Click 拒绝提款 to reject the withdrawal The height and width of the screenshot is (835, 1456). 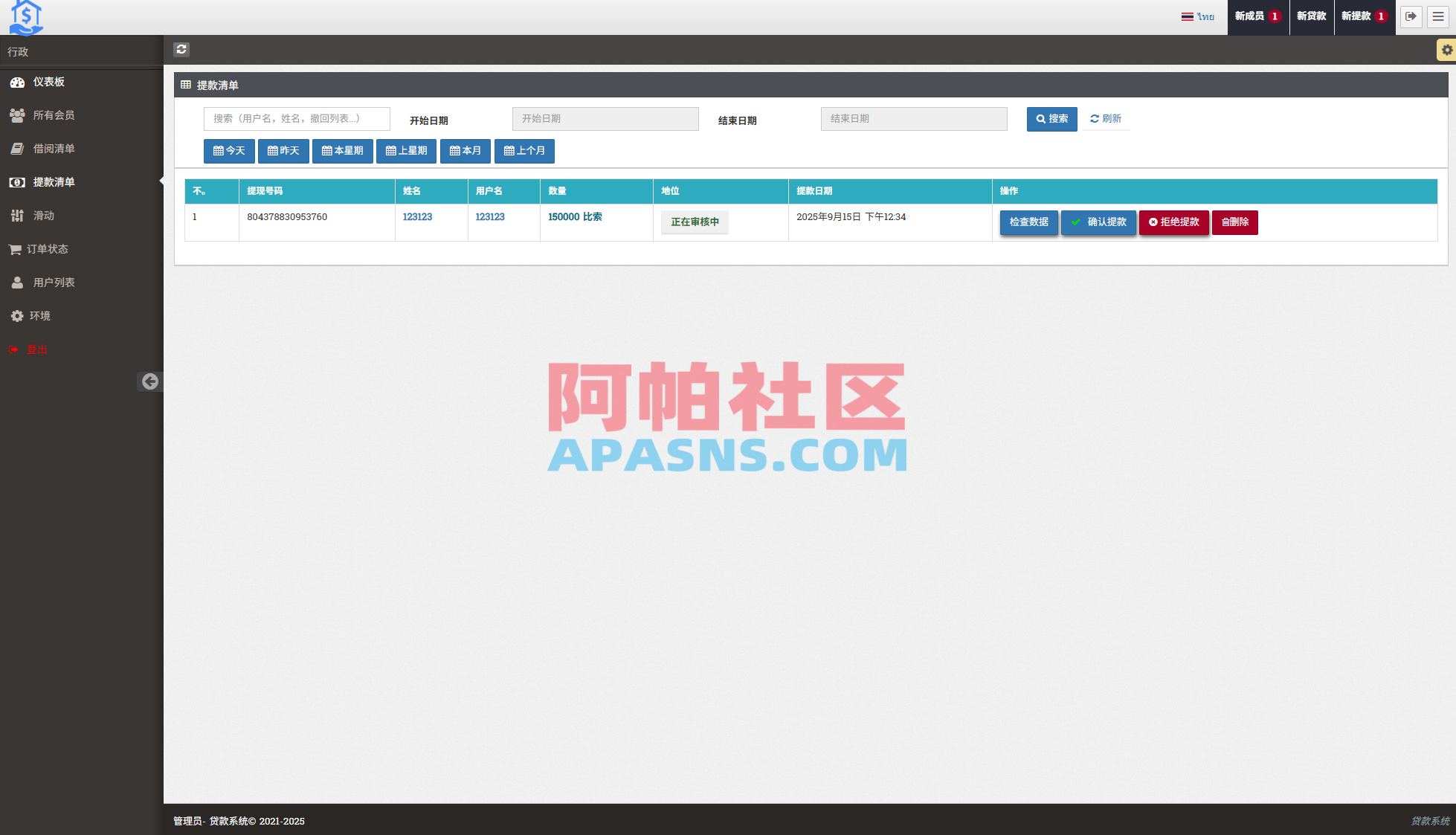click(1174, 222)
